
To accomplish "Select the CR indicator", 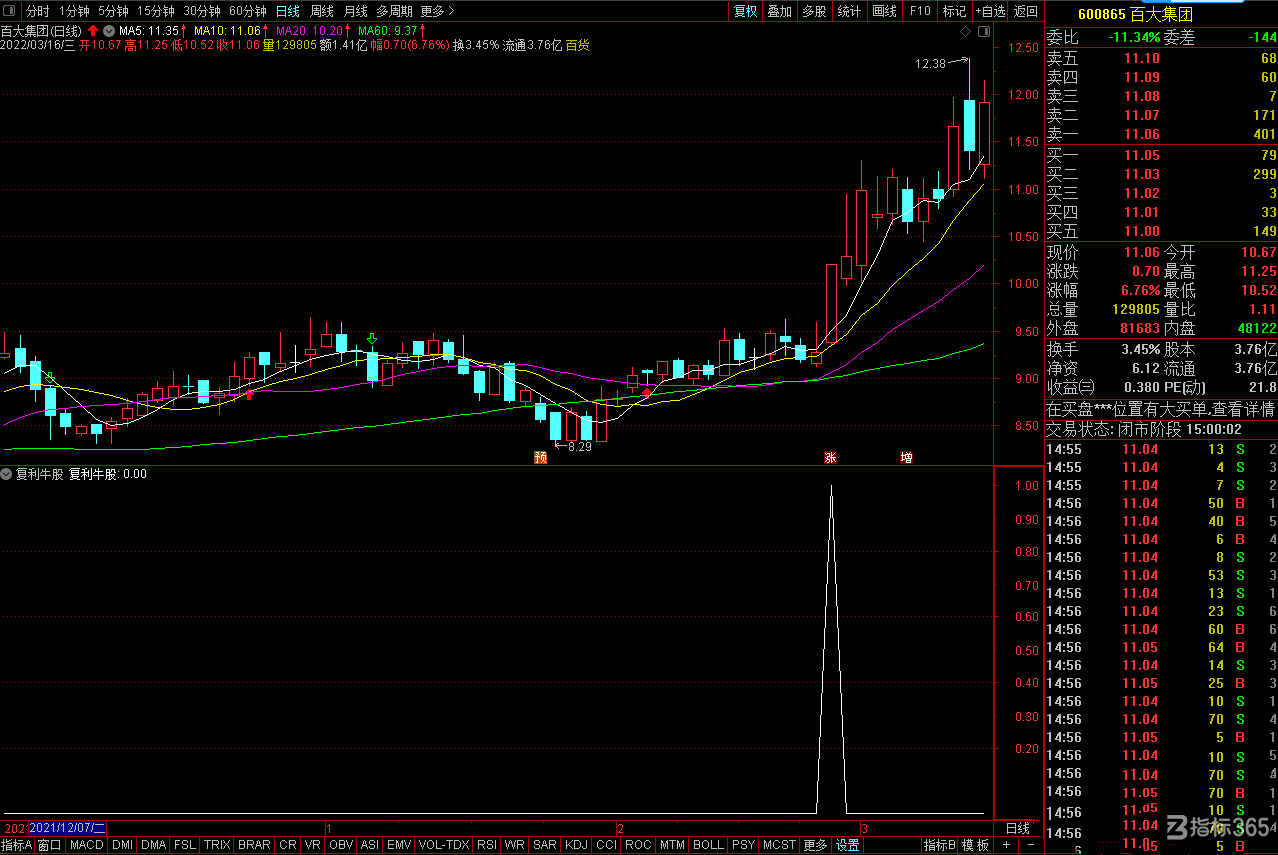I will (x=288, y=845).
